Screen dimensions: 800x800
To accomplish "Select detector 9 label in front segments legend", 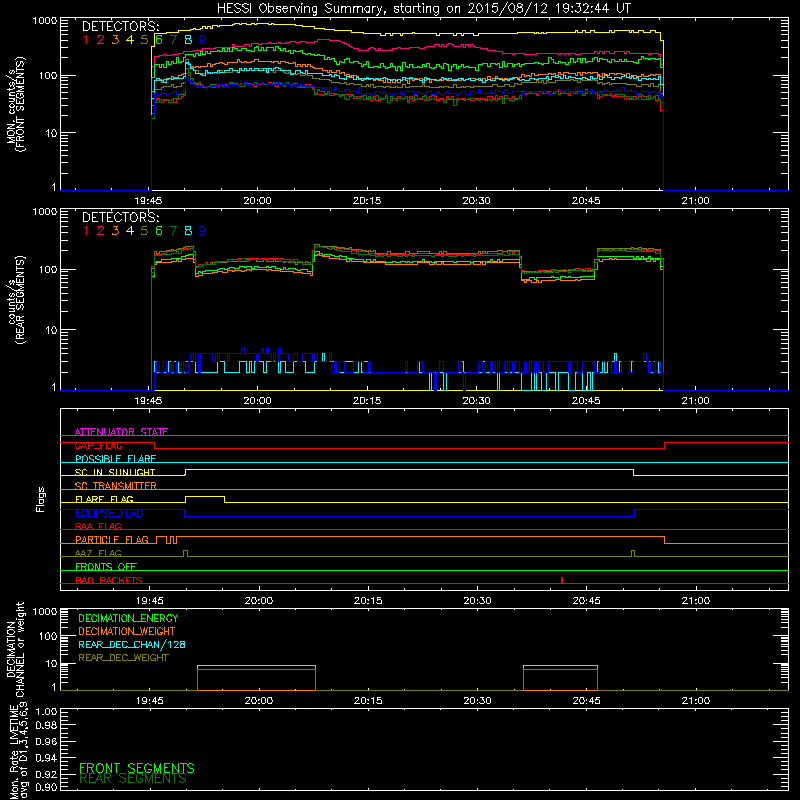I will click(203, 39).
